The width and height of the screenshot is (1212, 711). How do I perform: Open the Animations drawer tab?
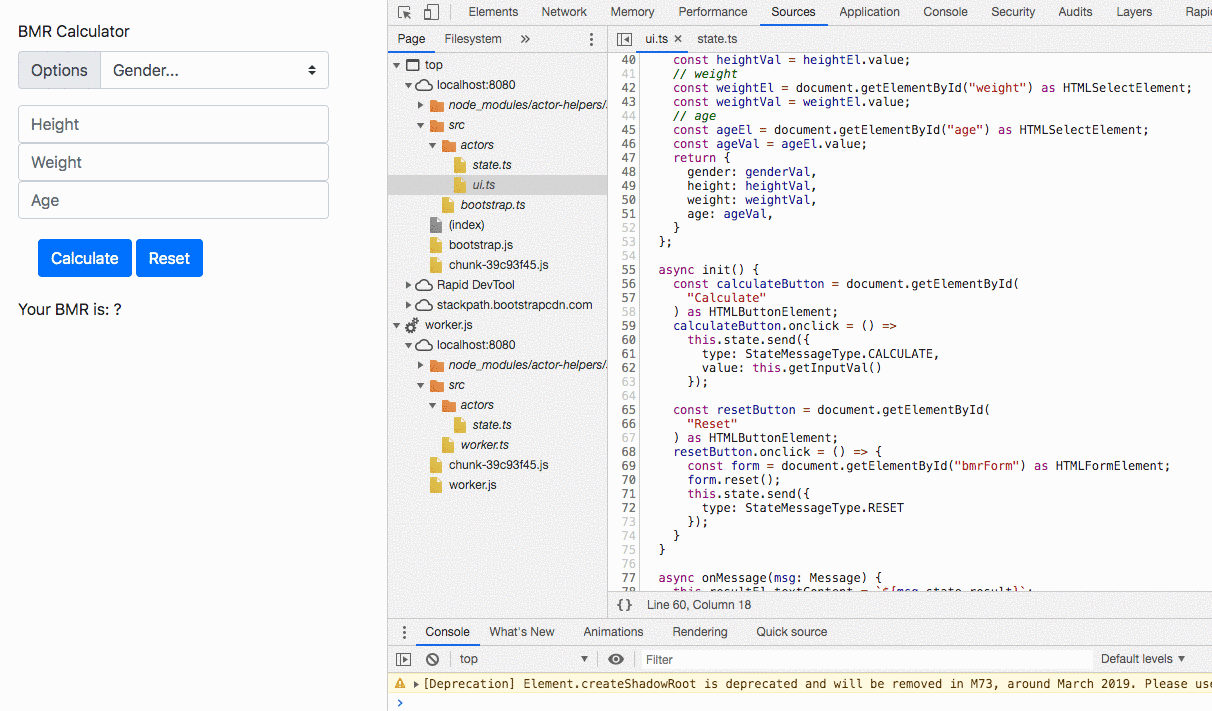613,632
